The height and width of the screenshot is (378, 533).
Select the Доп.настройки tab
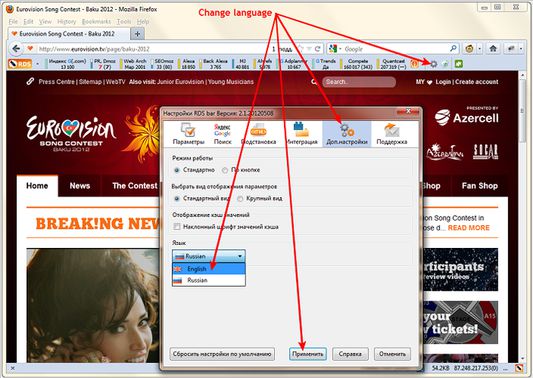(x=347, y=134)
